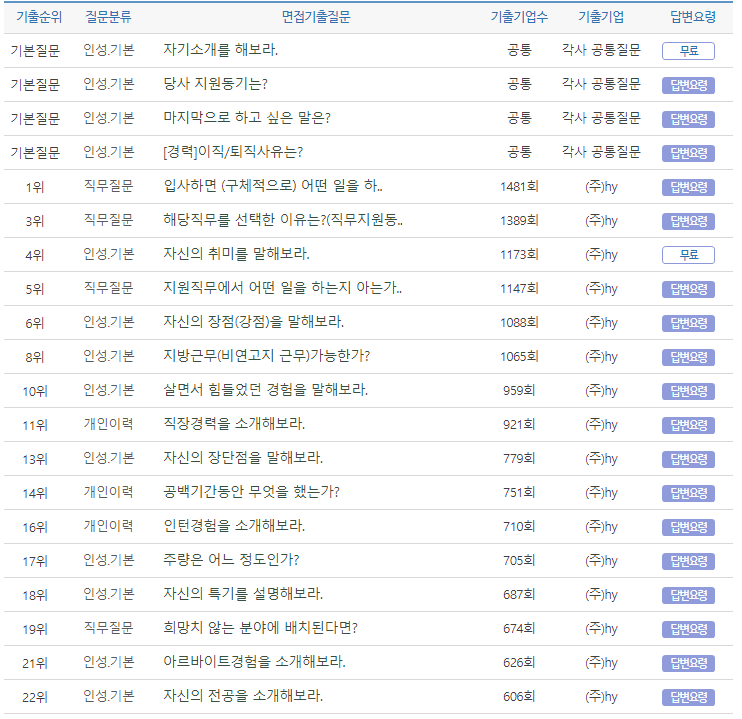Click the 기출기업수 column header
Screen dimensions: 742x719
click(518, 17)
